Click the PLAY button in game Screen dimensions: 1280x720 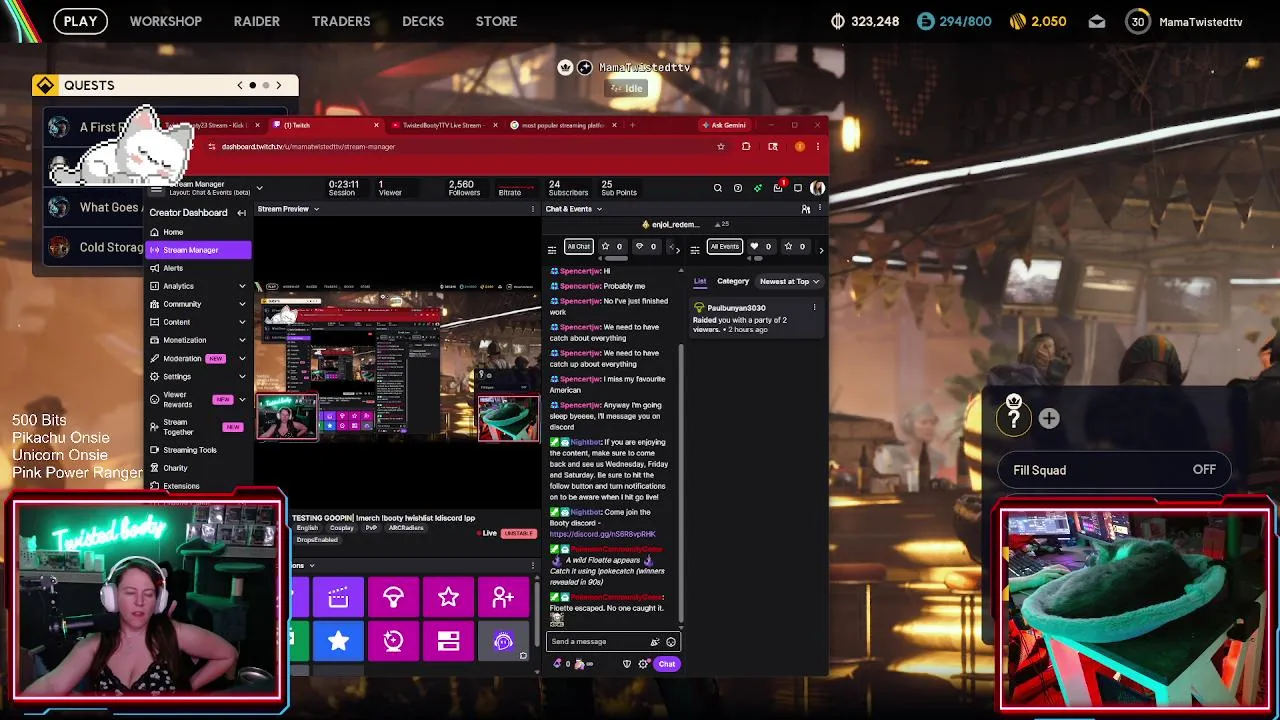point(81,21)
